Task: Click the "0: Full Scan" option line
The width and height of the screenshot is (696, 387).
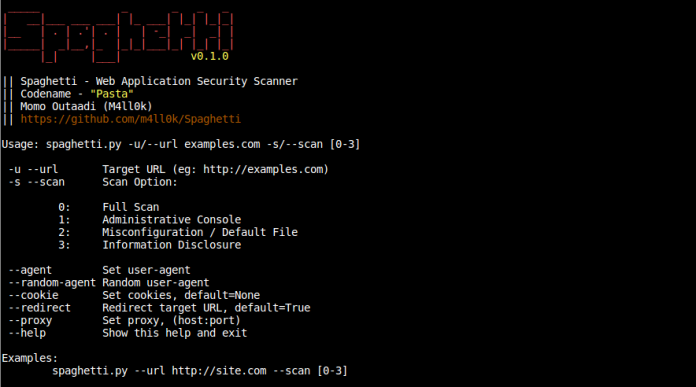Action: (109, 207)
